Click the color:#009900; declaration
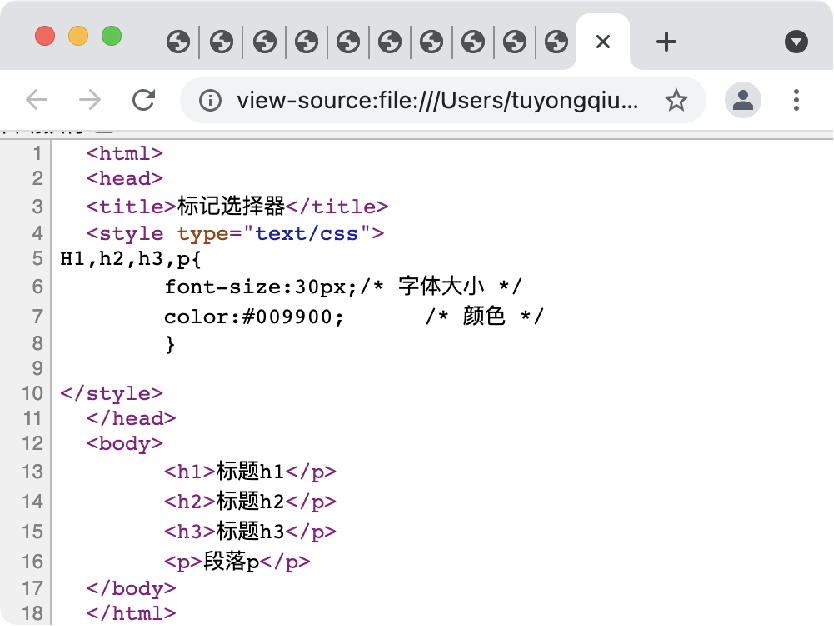Image resolution: width=834 pixels, height=626 pixels. pos(254,316)
